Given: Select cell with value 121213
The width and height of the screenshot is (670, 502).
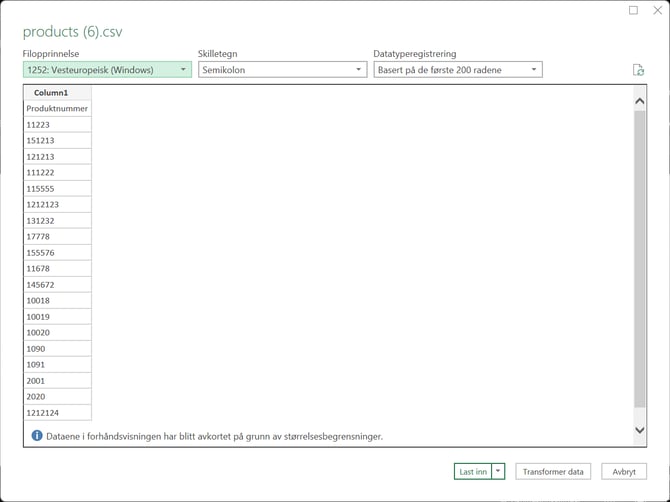Looking at the screenshot, I should point(57,157).
